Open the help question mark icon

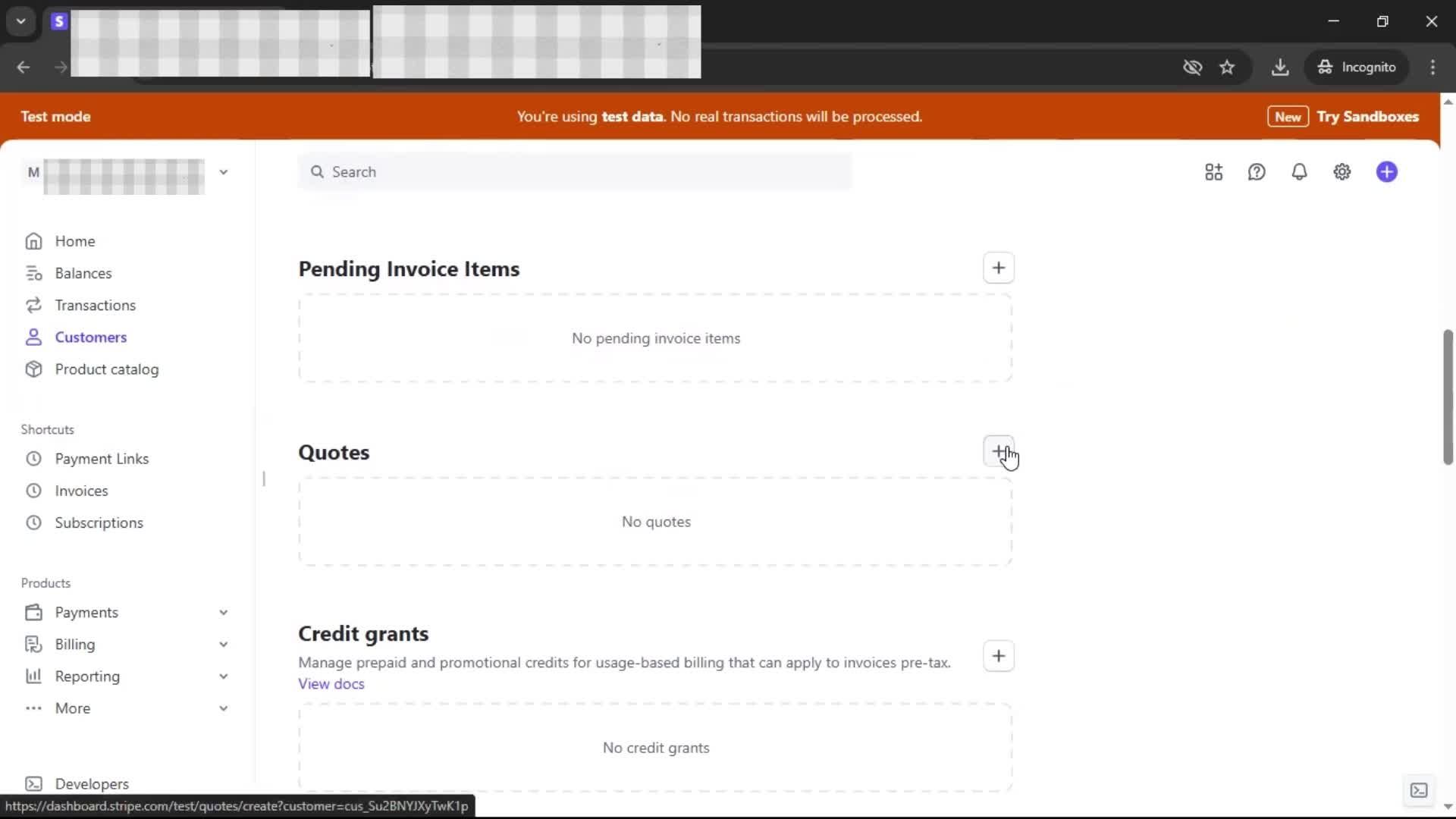click(1257, 172)
